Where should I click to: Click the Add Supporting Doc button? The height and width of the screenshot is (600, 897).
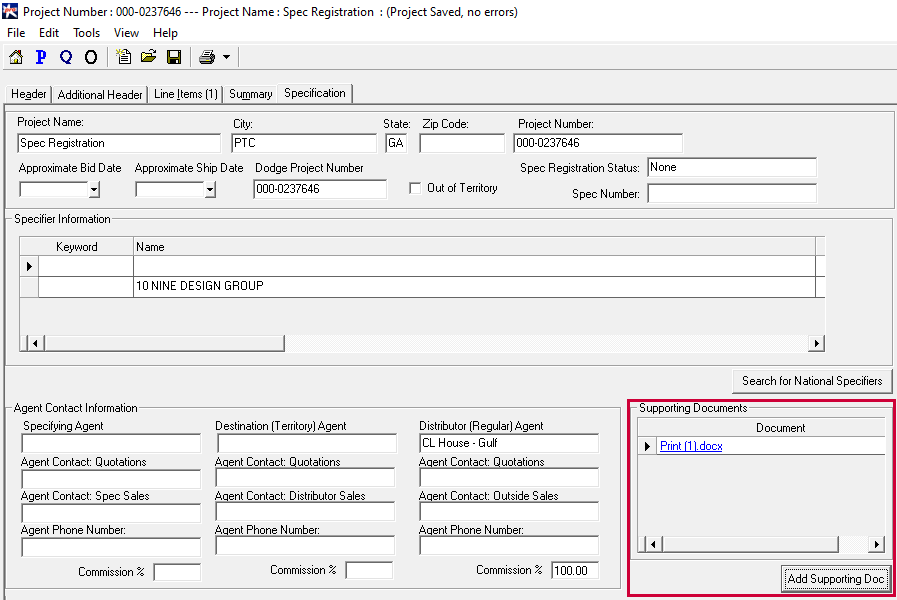click(836, 579)
